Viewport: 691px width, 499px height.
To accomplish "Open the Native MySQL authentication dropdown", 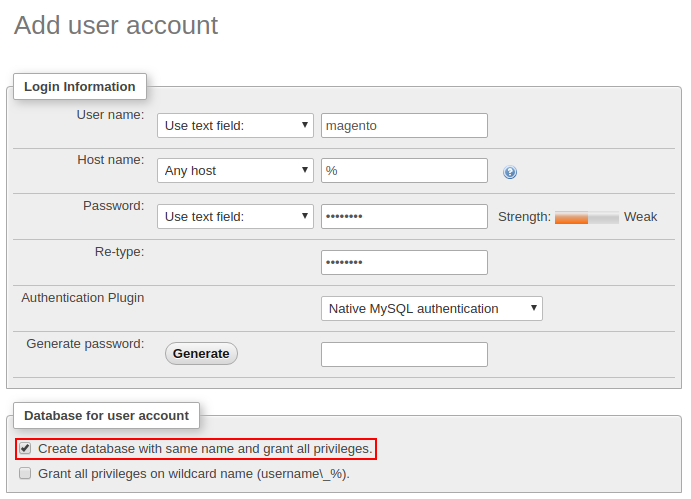I will (431, 308).
